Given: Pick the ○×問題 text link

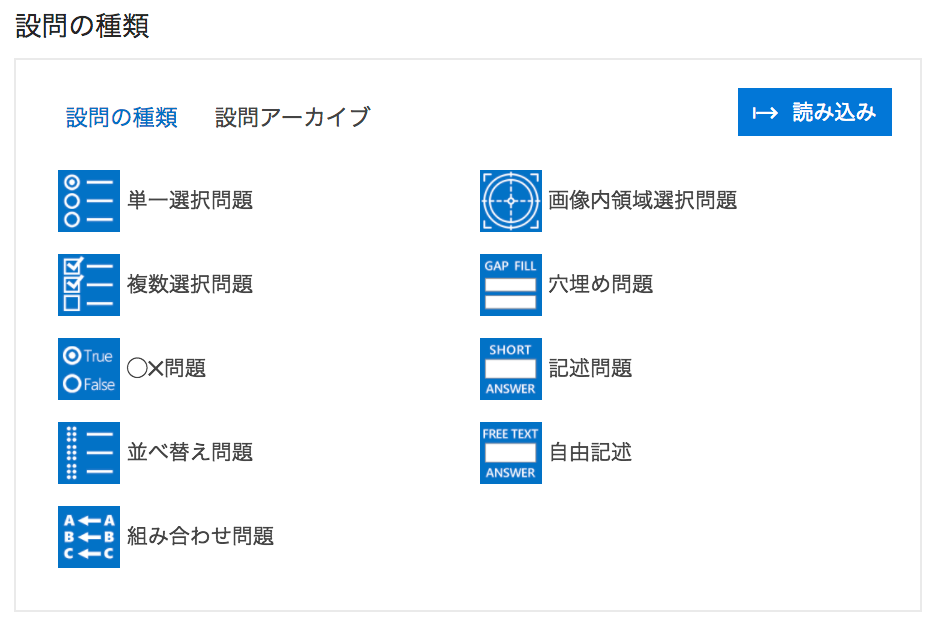Looking at the screenshot, I should pyautogui.click(x=167, y=369).
